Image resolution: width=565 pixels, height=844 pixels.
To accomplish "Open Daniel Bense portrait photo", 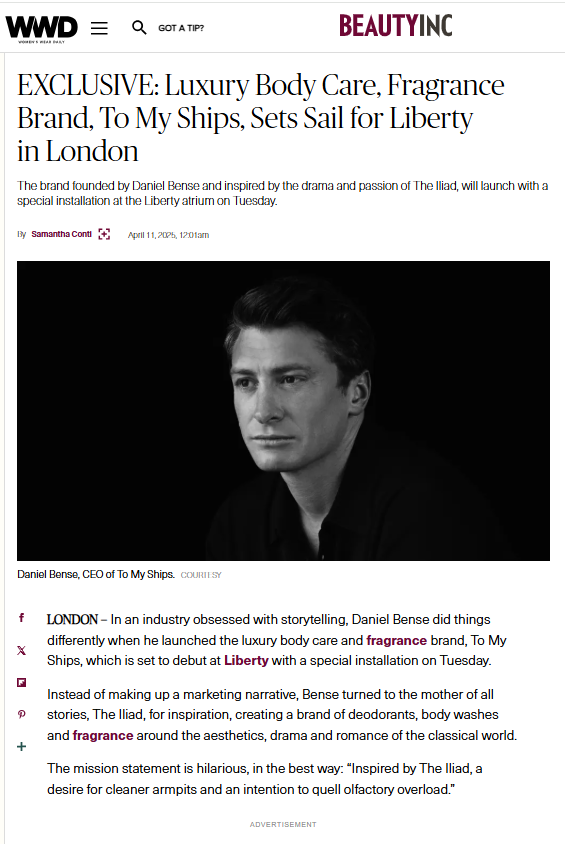I will tap(283, 411).
